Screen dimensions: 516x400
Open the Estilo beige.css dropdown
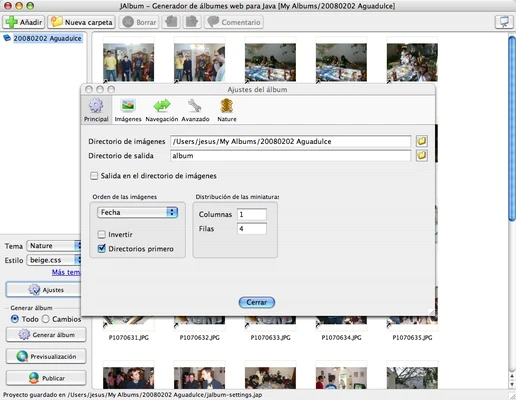click(54, 260)
